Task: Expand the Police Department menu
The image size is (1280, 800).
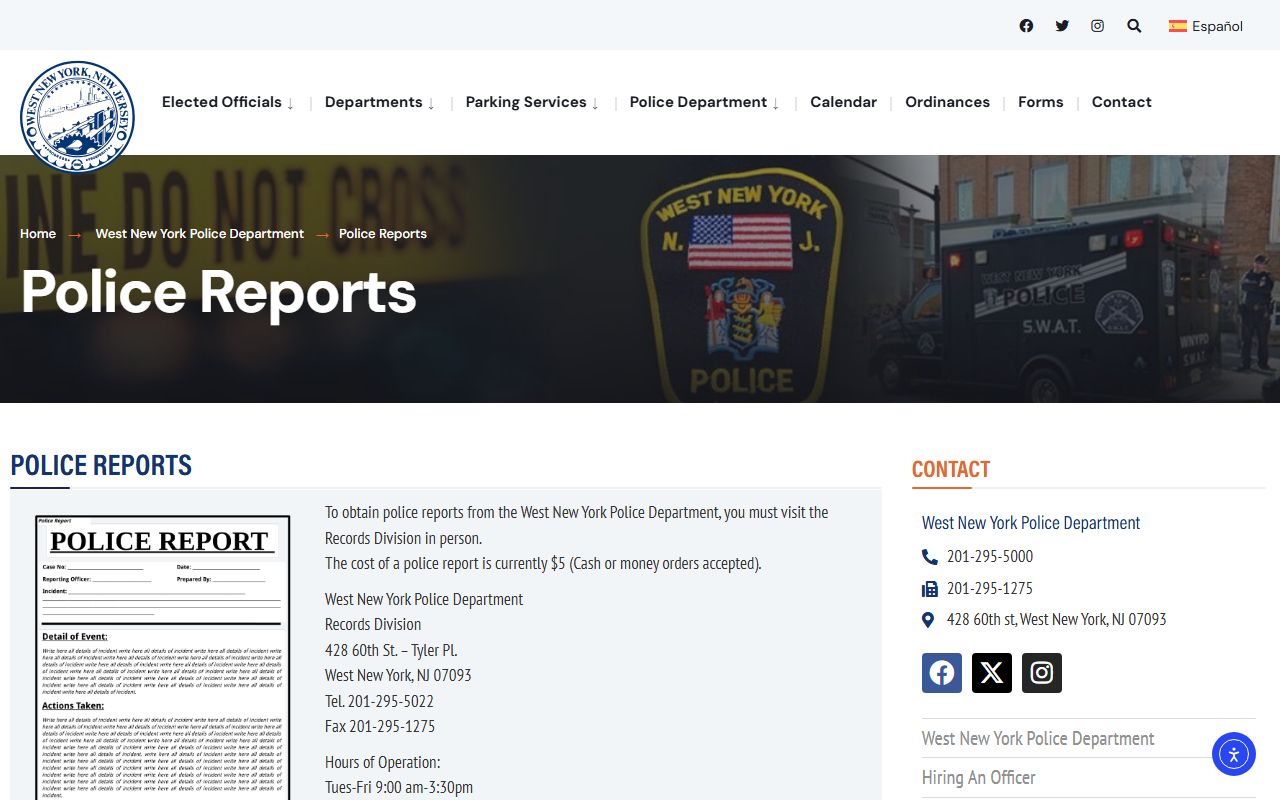Action: click(704, 102)
